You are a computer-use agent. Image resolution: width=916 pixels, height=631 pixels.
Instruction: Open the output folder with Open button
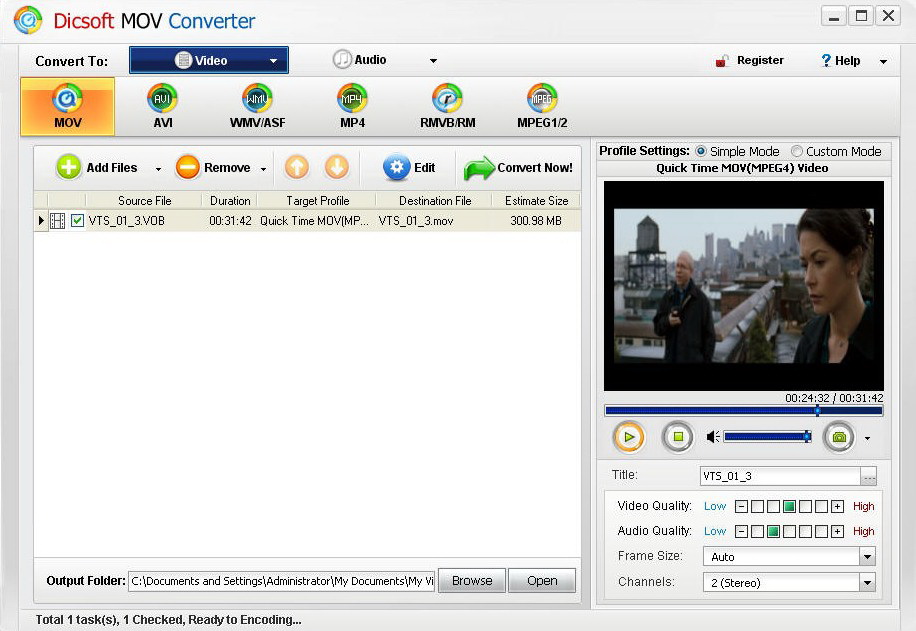click(x=542, y=581)
